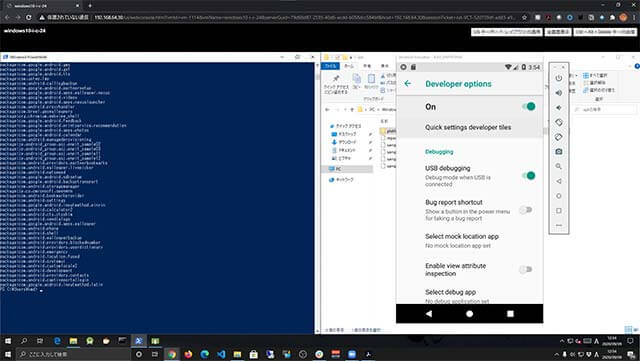Click Edge icon in the upper taskbar

click(57, 341)
